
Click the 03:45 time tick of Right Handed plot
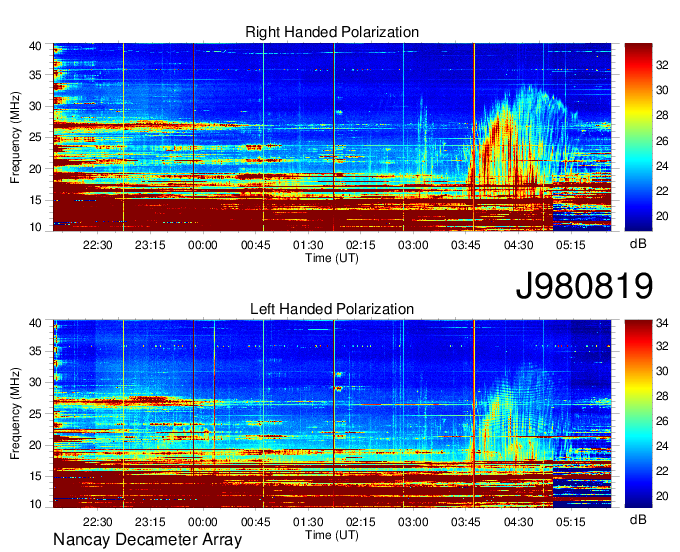tap(465, 245)
